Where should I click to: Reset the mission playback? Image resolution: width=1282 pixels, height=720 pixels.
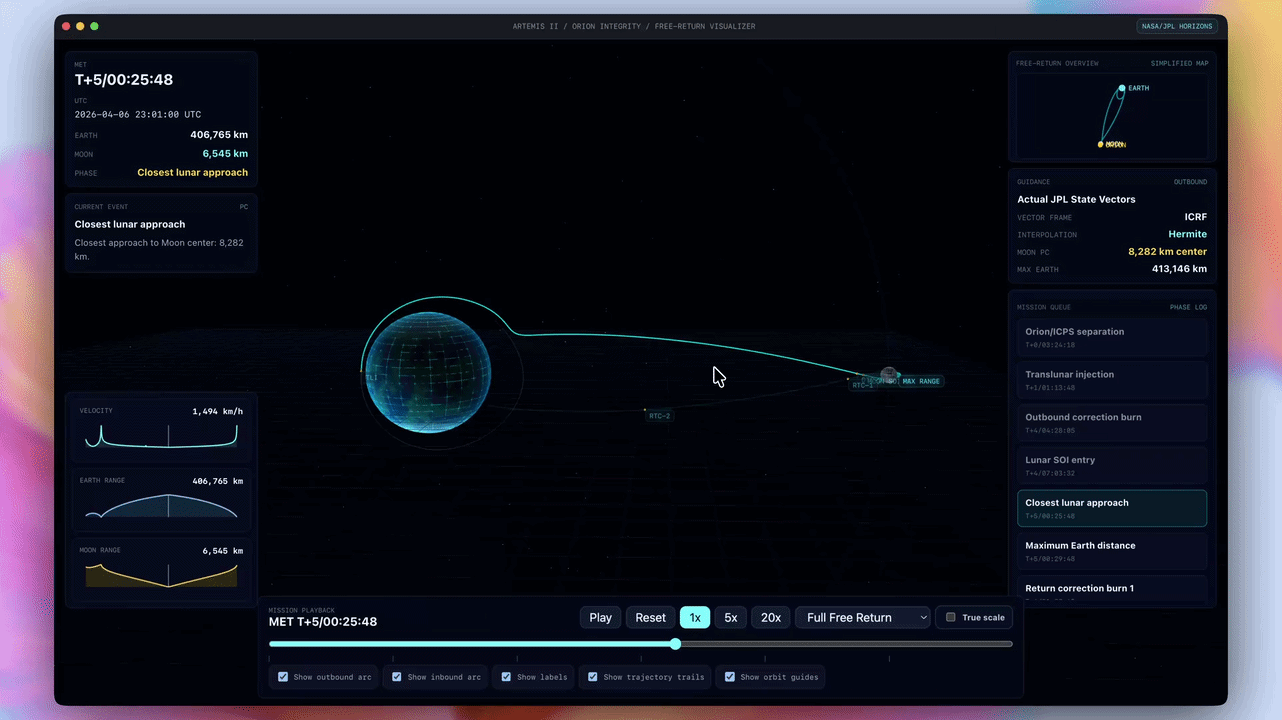coord(650,617)
